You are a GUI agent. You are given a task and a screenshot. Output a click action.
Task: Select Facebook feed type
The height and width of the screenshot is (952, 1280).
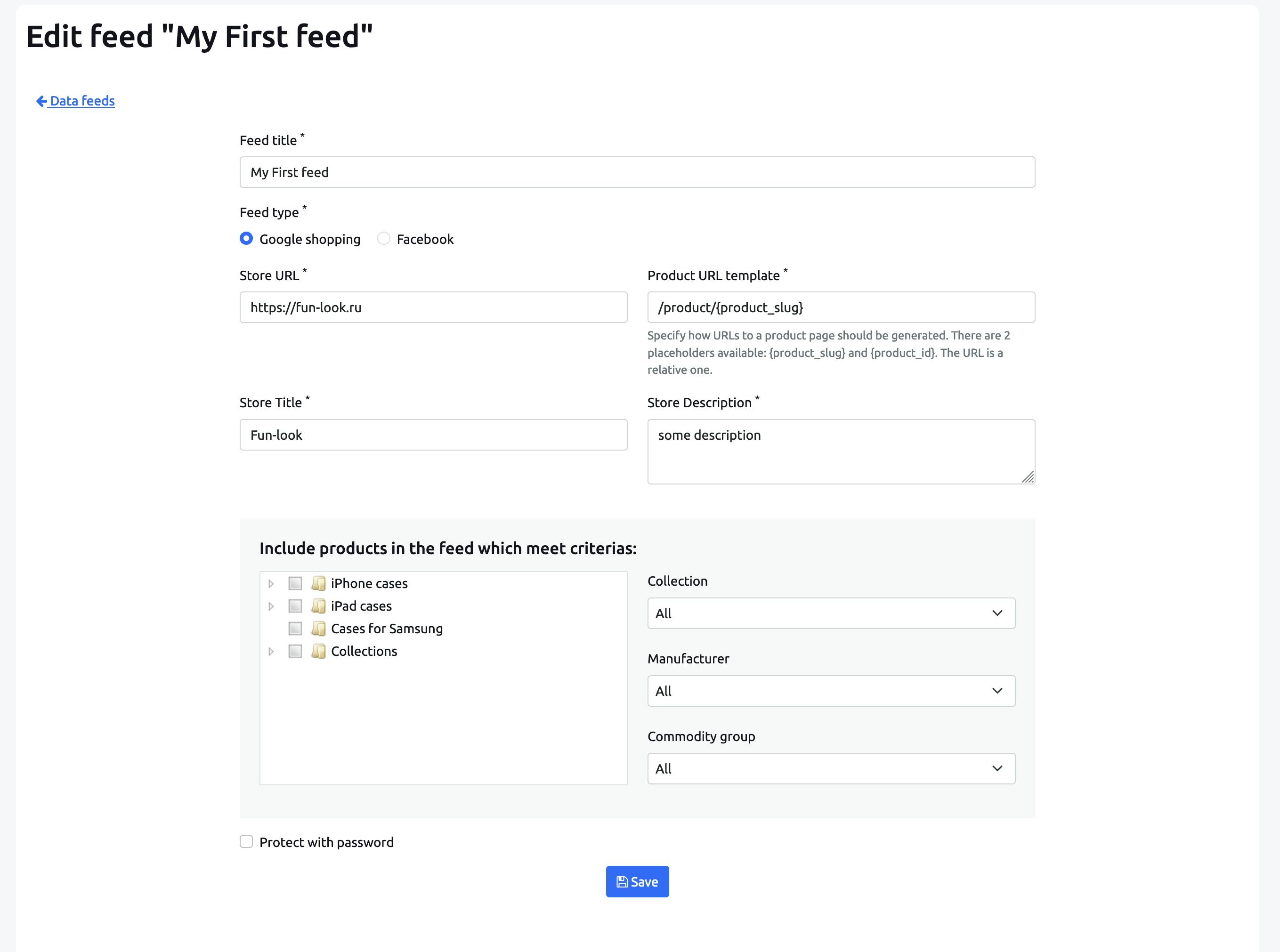click(384, 239)
